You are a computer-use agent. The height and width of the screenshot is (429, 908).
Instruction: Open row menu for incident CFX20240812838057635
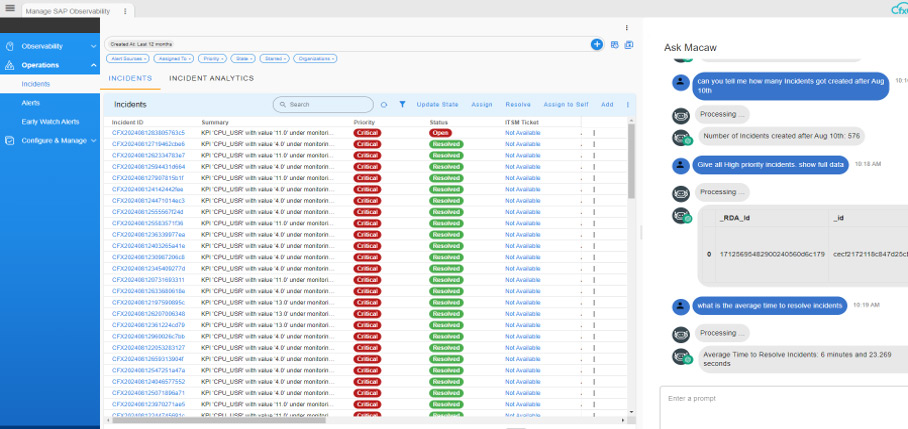click(594, 133)
